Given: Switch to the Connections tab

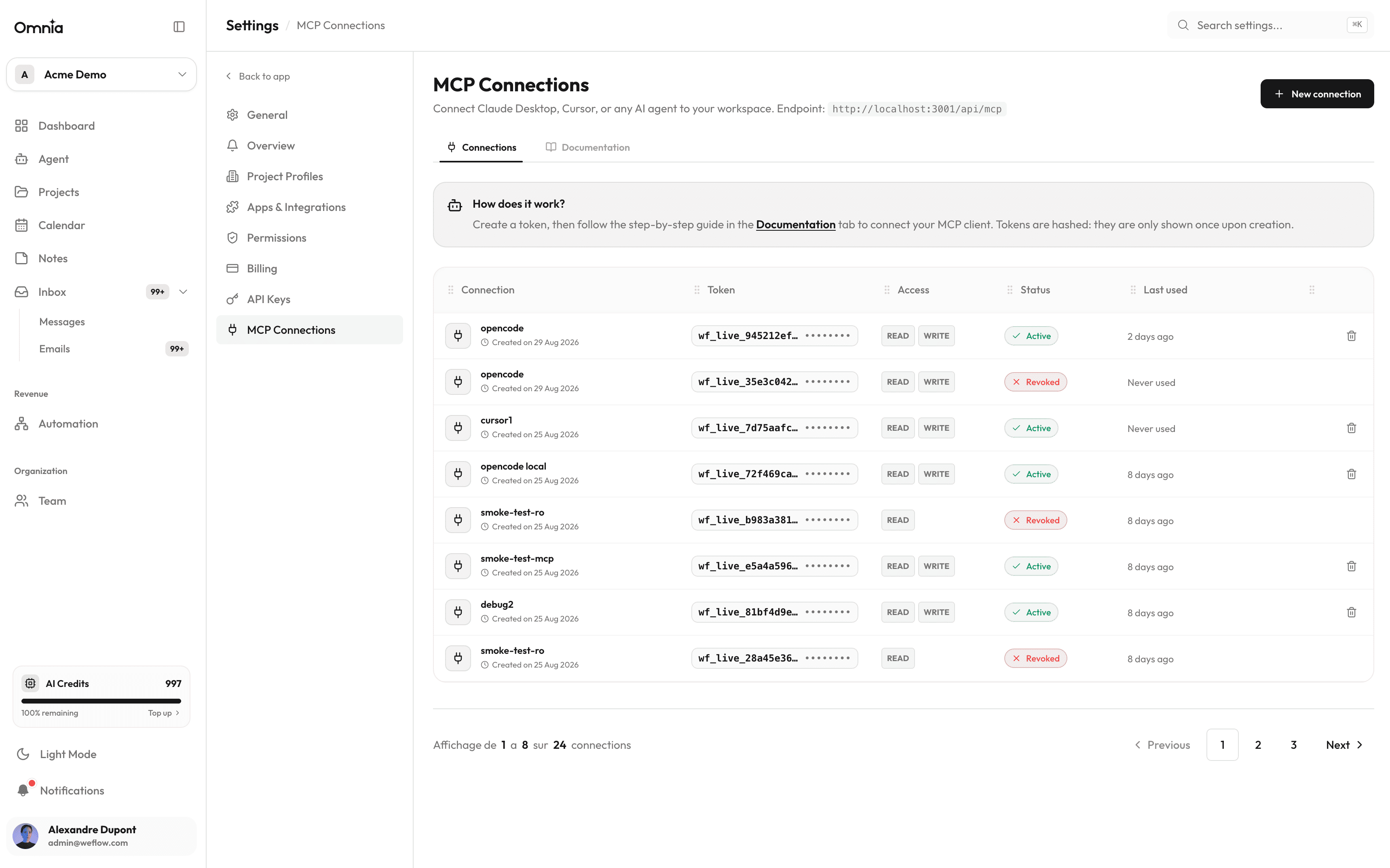Looking at the screenshot, I should [x=482, y=147].
